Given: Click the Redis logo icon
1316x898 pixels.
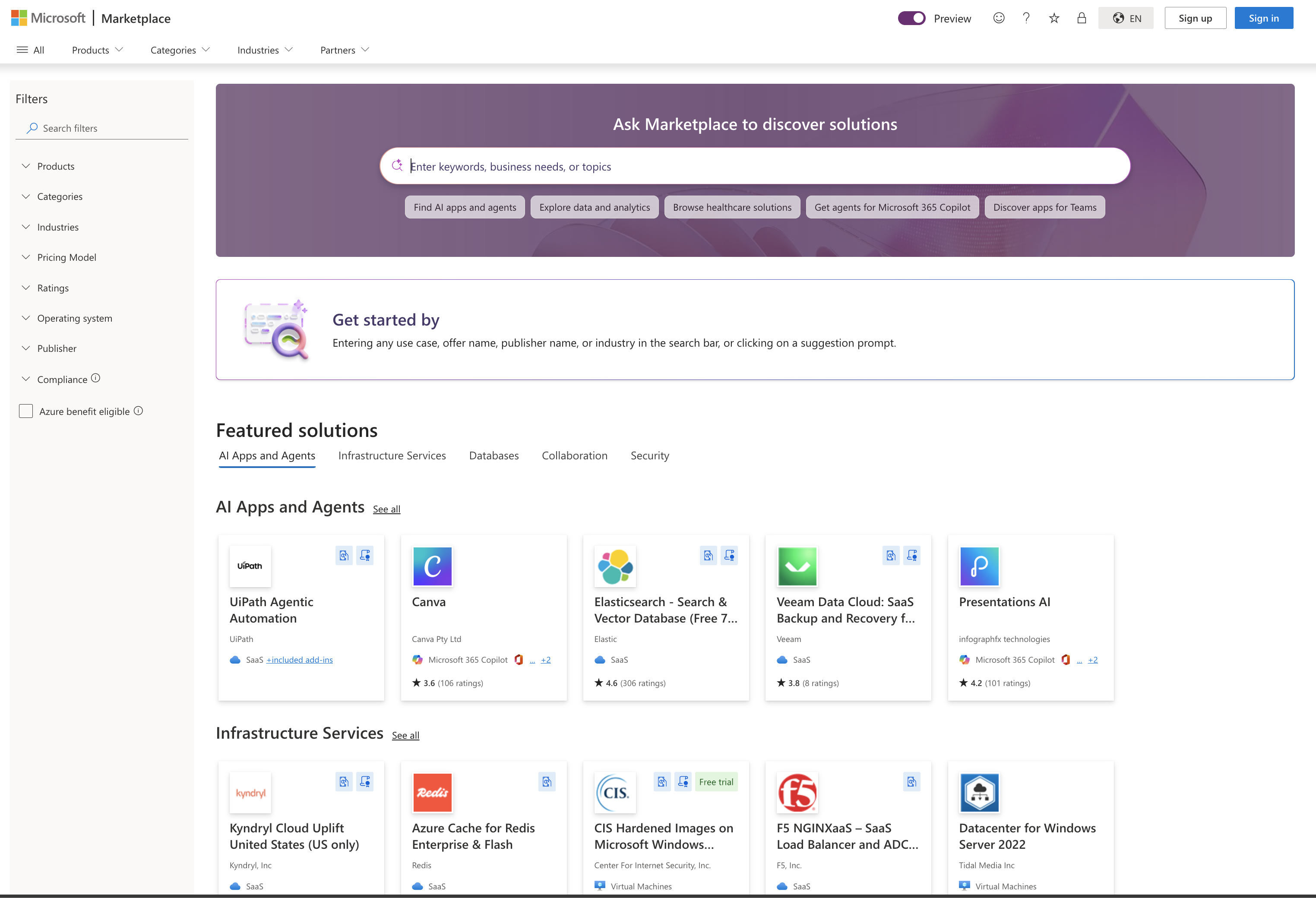Looking at the screenshot, I should tap(433, 792).
